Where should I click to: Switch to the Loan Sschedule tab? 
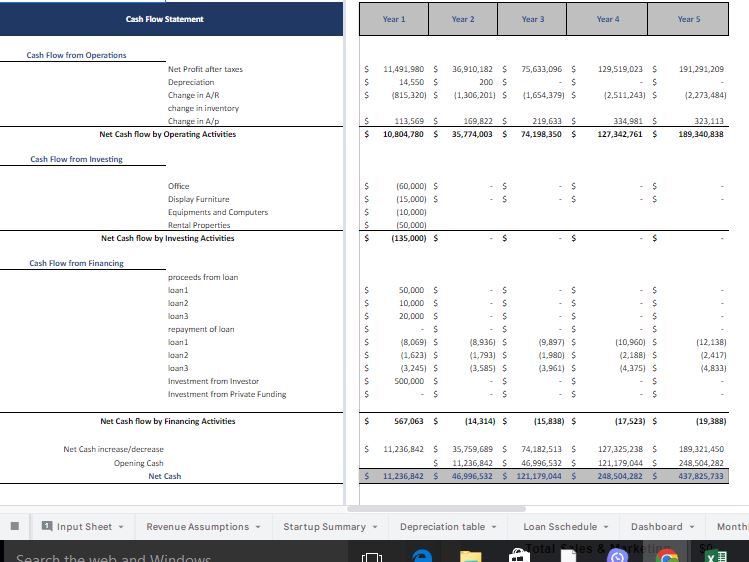pyautogui.click(x=560, y=526)
